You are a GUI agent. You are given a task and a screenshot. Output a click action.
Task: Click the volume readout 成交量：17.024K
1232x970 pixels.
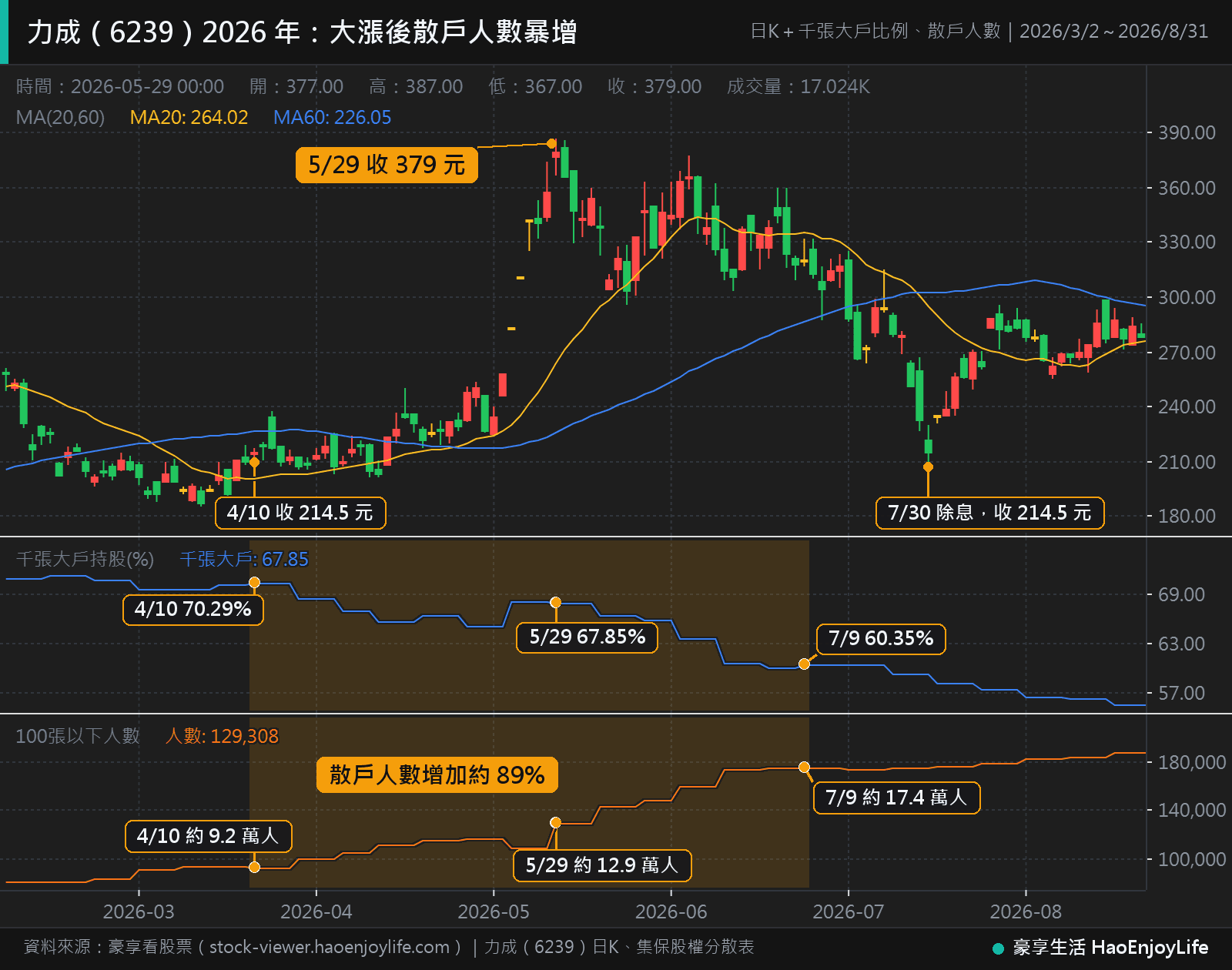(798, 86)
